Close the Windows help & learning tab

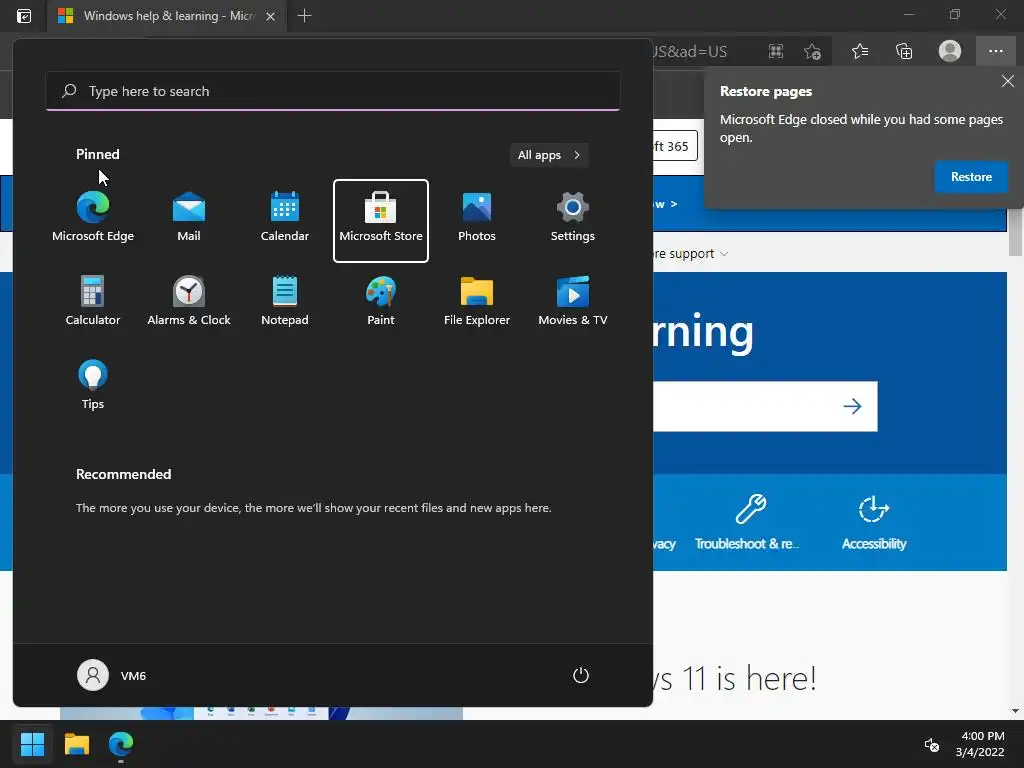pyautogui.click(x=270, y=16)
